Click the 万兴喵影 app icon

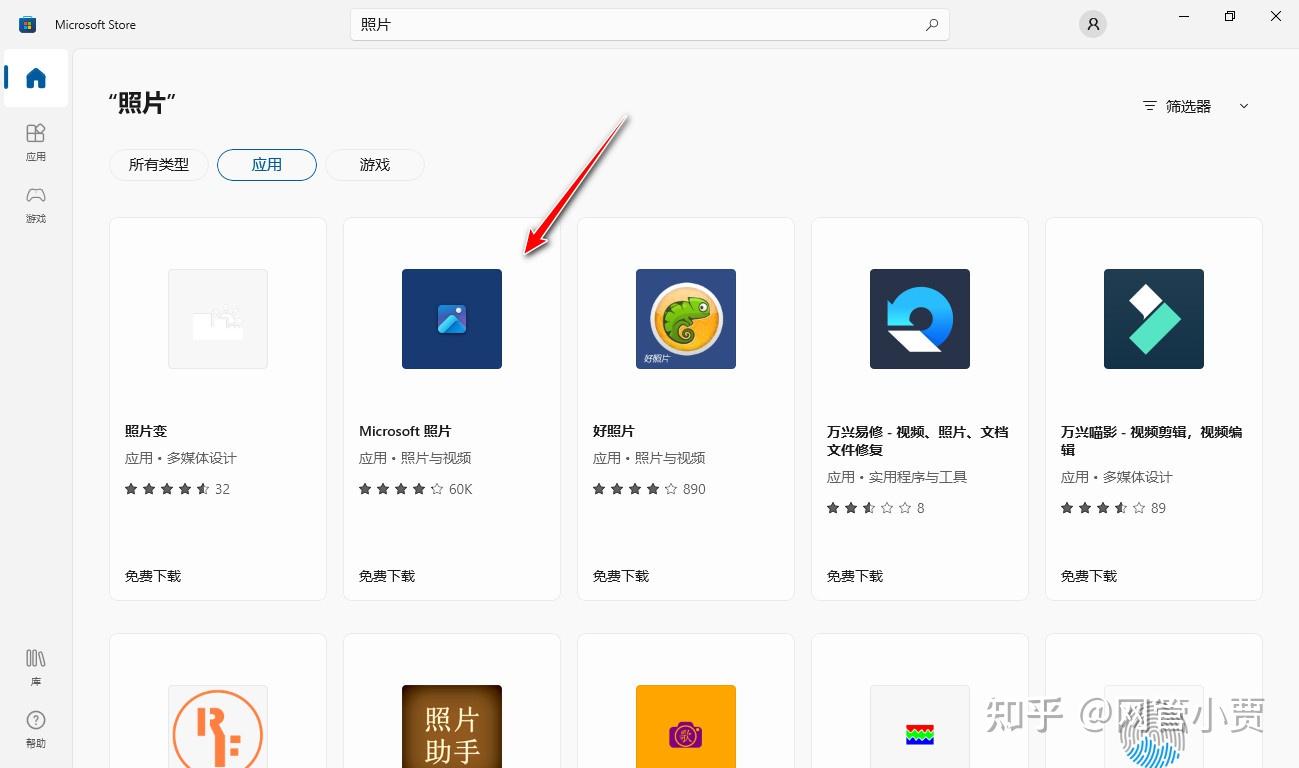pyautogui.click(x=1154, y=319)
